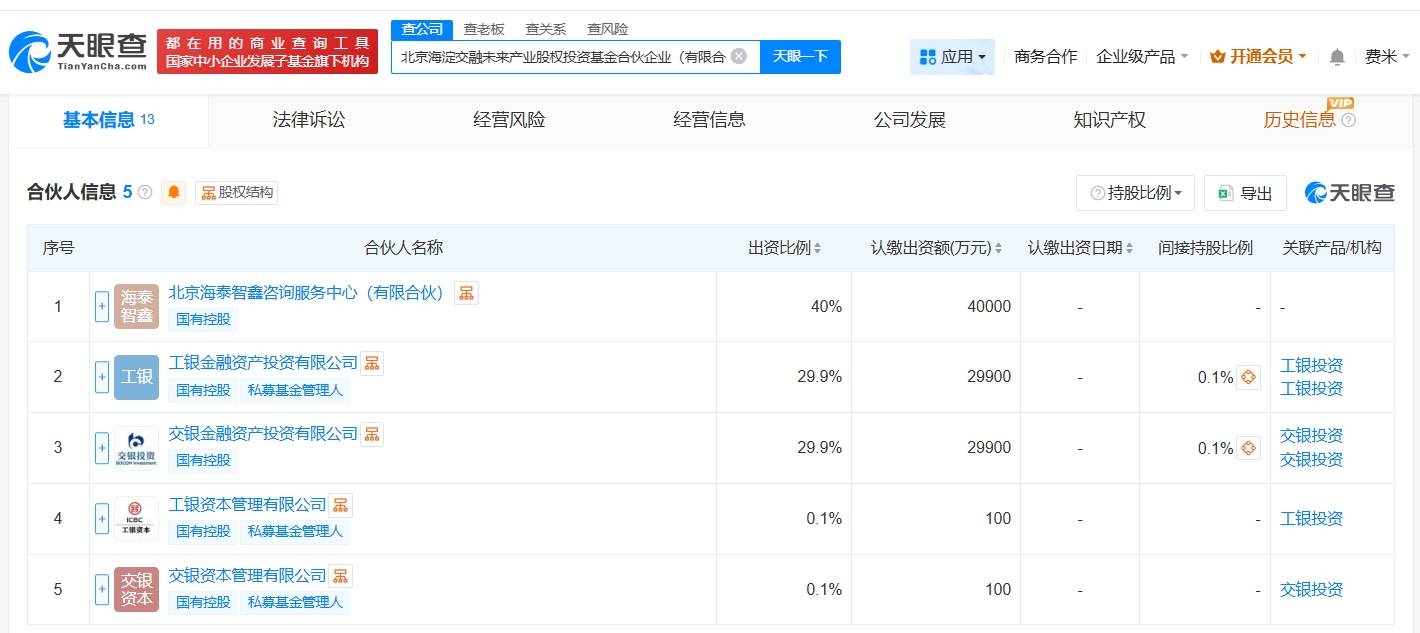Click equity chart icon beside 工银金融资产投资有限公司
This screenshot has width=1420, height=633.
[372, 363]
